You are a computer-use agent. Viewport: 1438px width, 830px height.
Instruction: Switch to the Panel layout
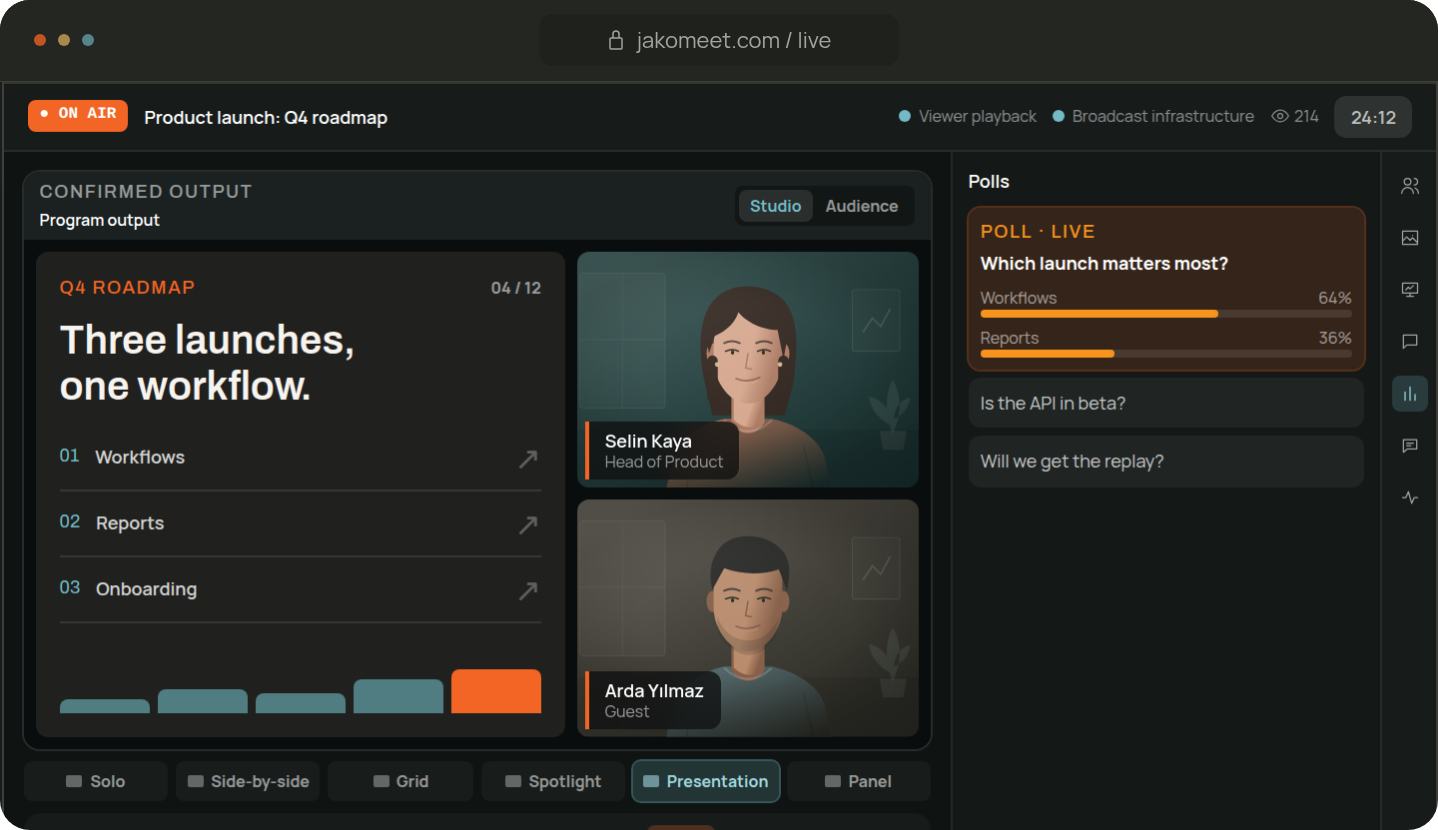pos(859,782)
